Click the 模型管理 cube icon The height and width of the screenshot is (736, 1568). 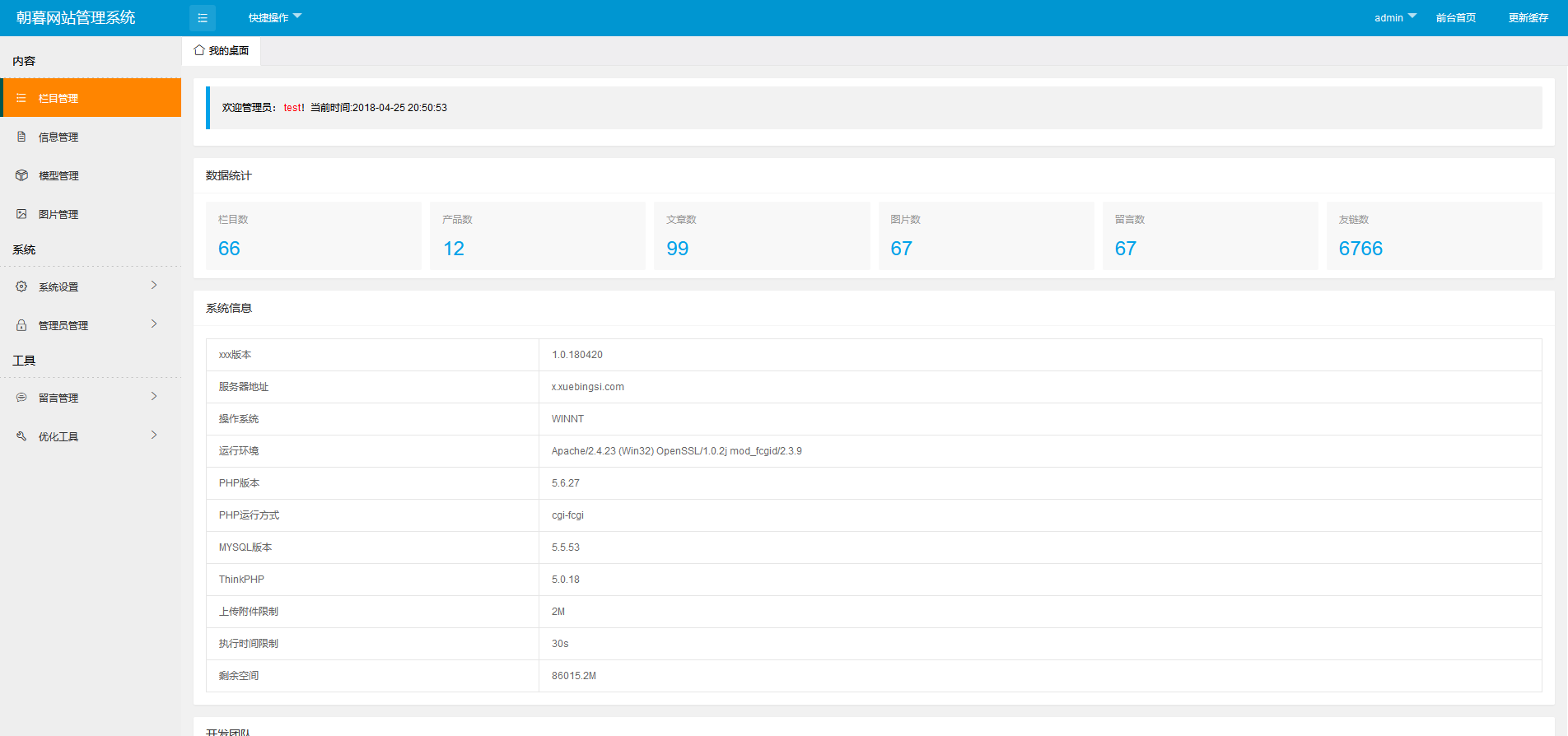tap(21, 175)
